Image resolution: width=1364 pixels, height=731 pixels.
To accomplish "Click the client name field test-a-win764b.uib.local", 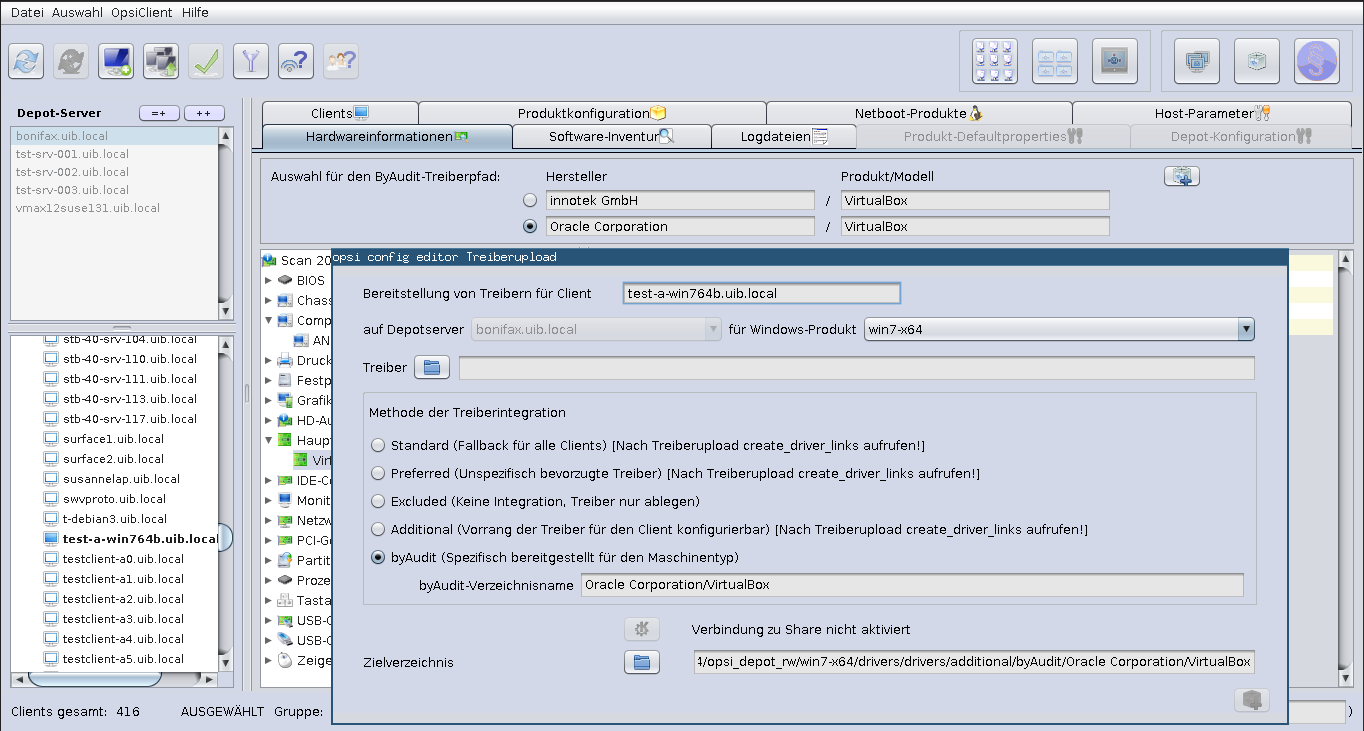I will [761, 293].
